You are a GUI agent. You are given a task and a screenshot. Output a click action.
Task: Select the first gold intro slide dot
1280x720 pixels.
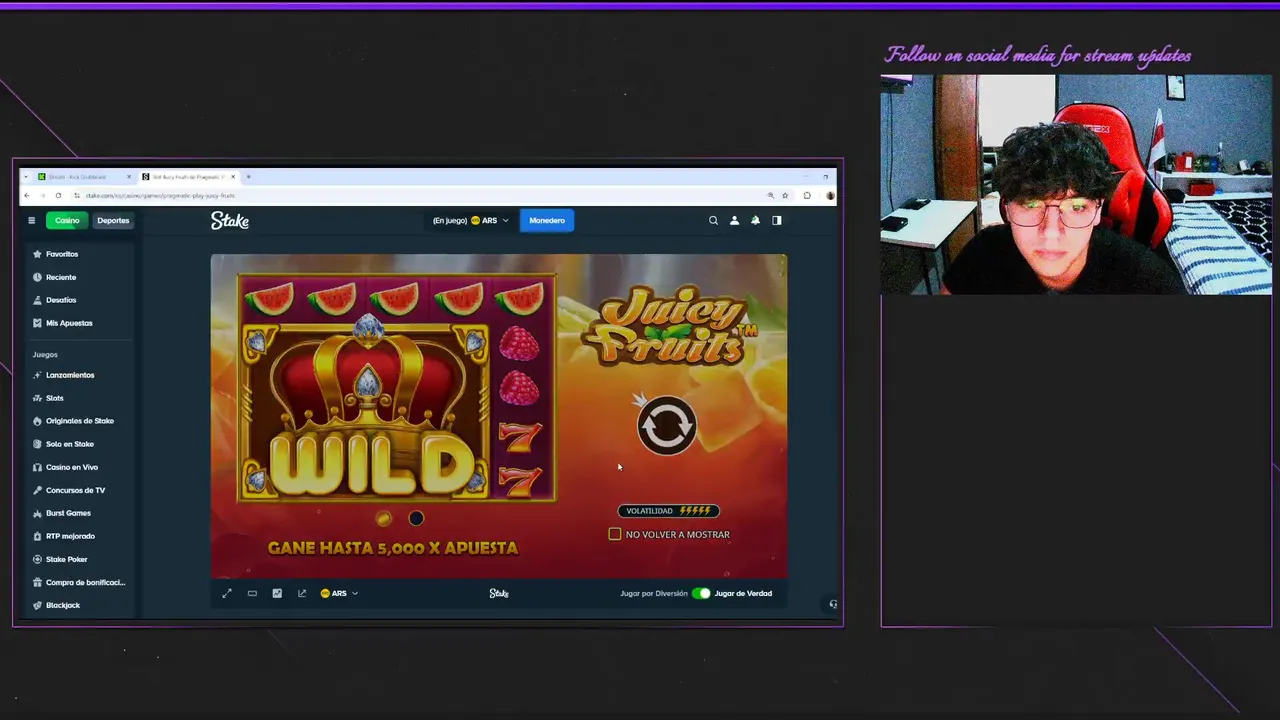coord(383,518)
